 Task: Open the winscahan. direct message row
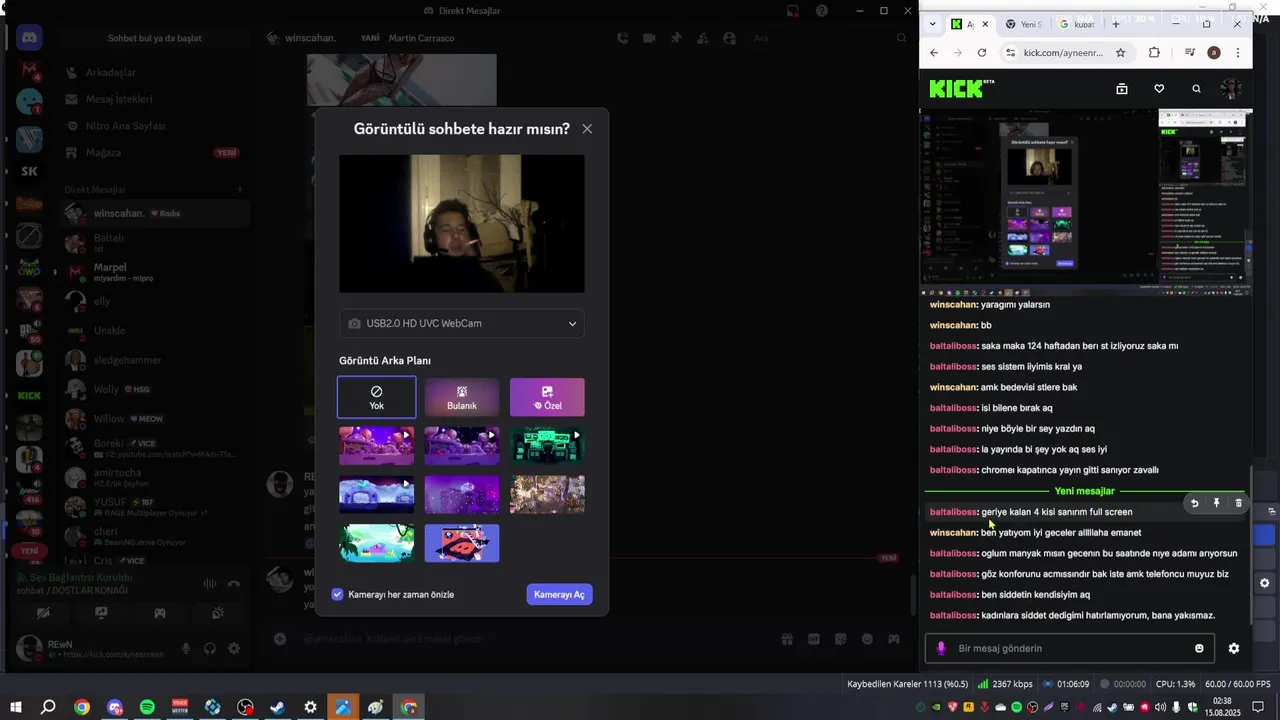tap(153, 213)
